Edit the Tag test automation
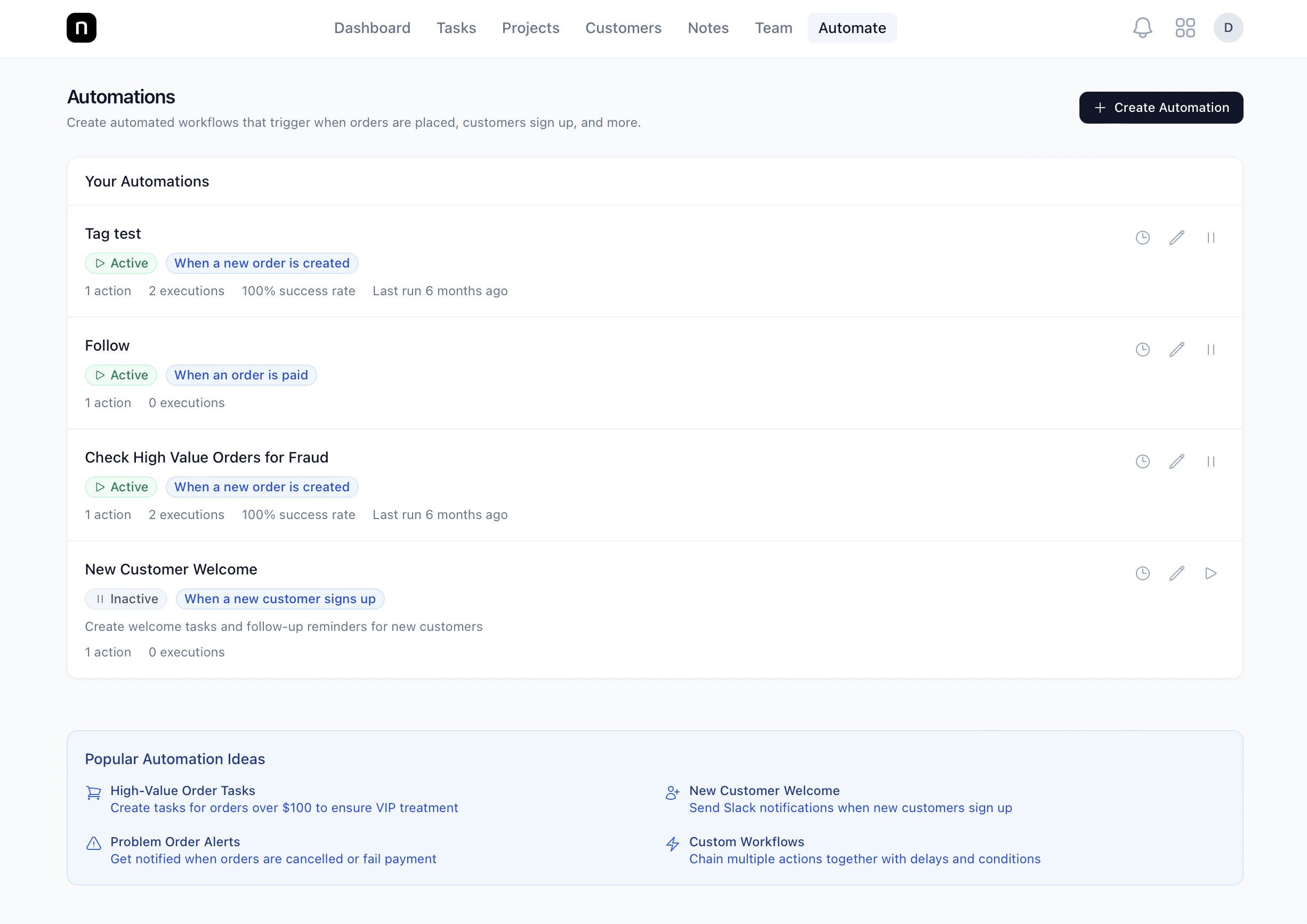The image size is (1307, 924). (1176, 237)
